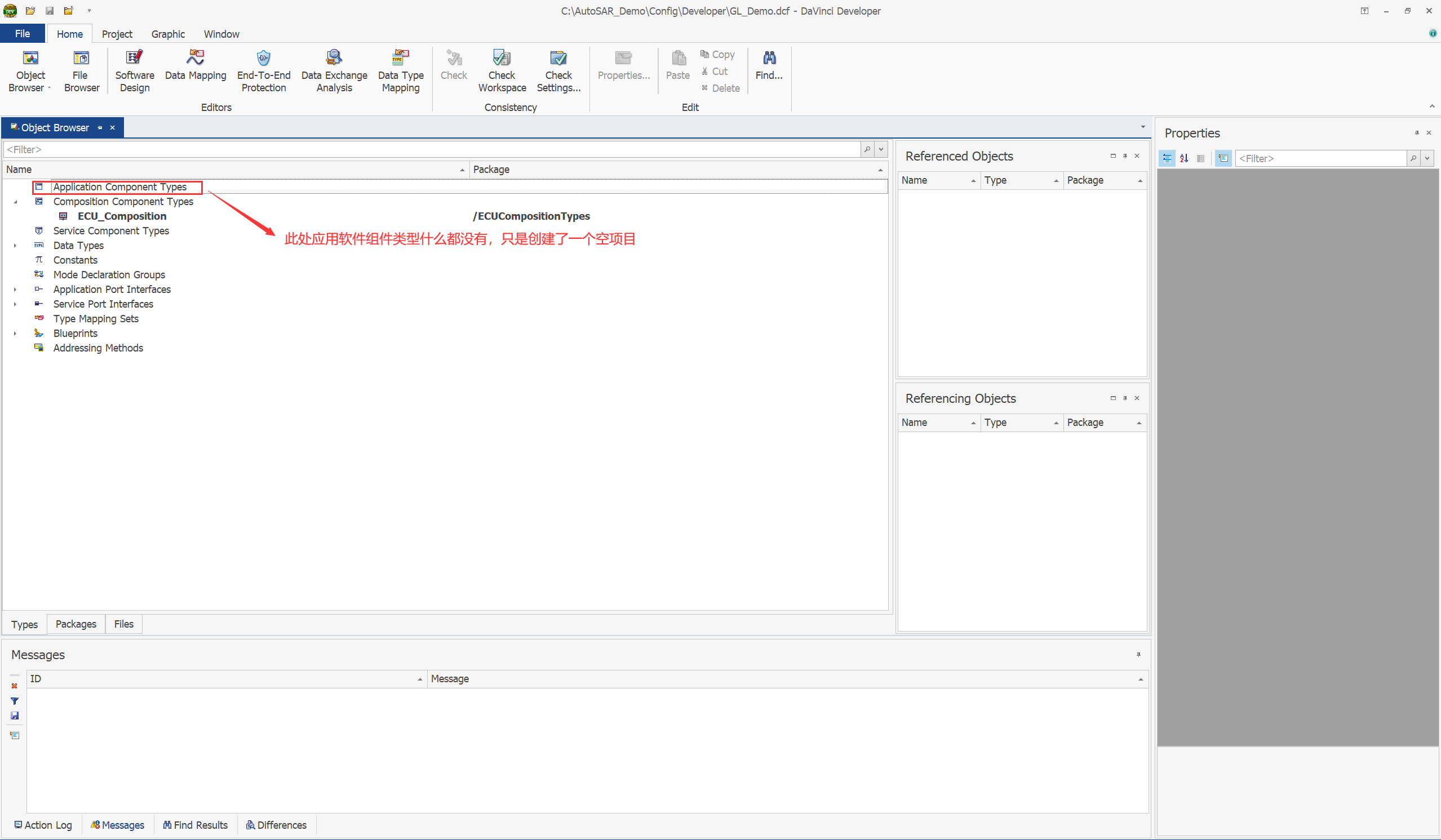This screenshot has width=1441, height=840.
Task: Launch Data Exchange Analysis
Action: 334,71
